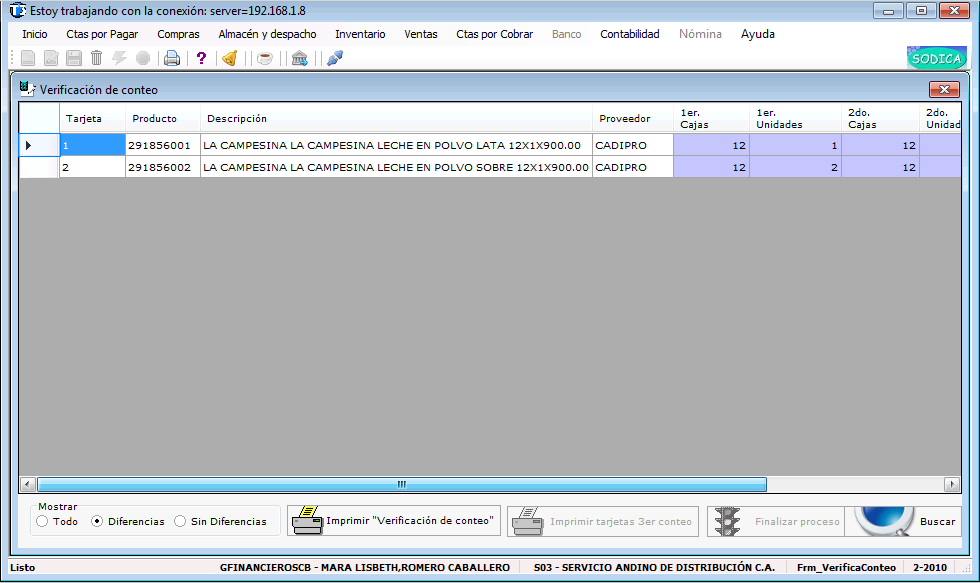Image resolution: width=980 pixels, height=583 pixels.
Task: Click the lightning bolt toolbar icon
Action: (x=119, y=58)
